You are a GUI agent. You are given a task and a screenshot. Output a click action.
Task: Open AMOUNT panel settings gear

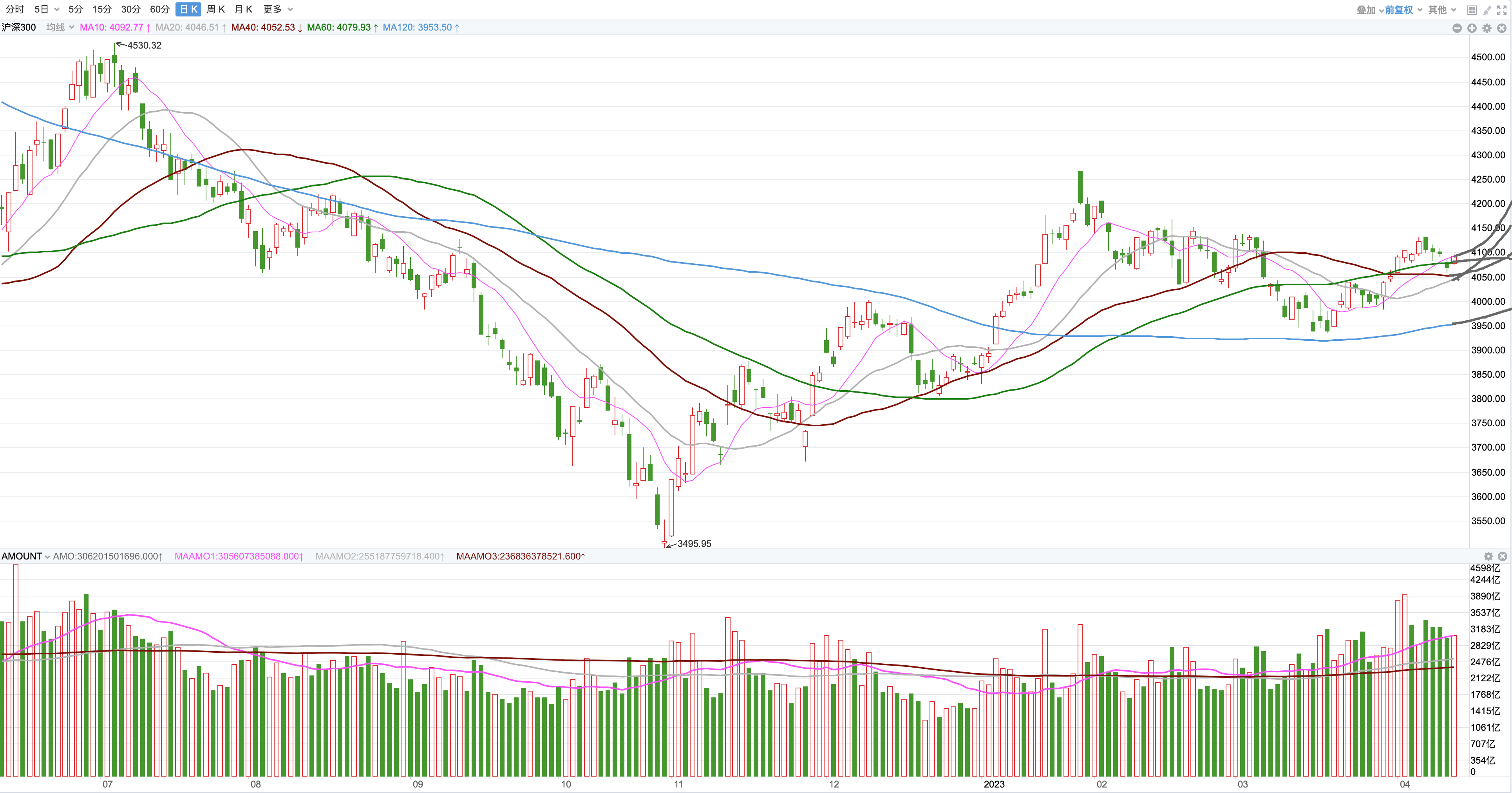coord(1488,556)
